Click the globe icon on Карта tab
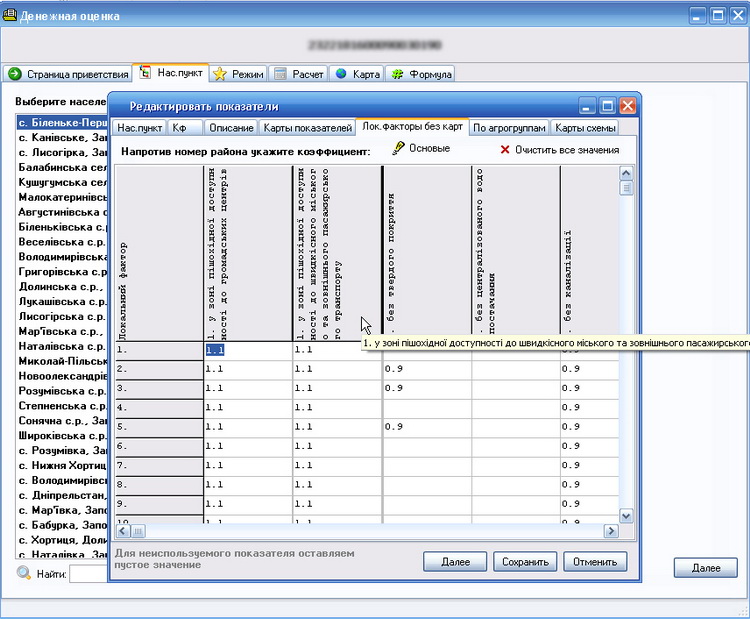 [341, 74]
